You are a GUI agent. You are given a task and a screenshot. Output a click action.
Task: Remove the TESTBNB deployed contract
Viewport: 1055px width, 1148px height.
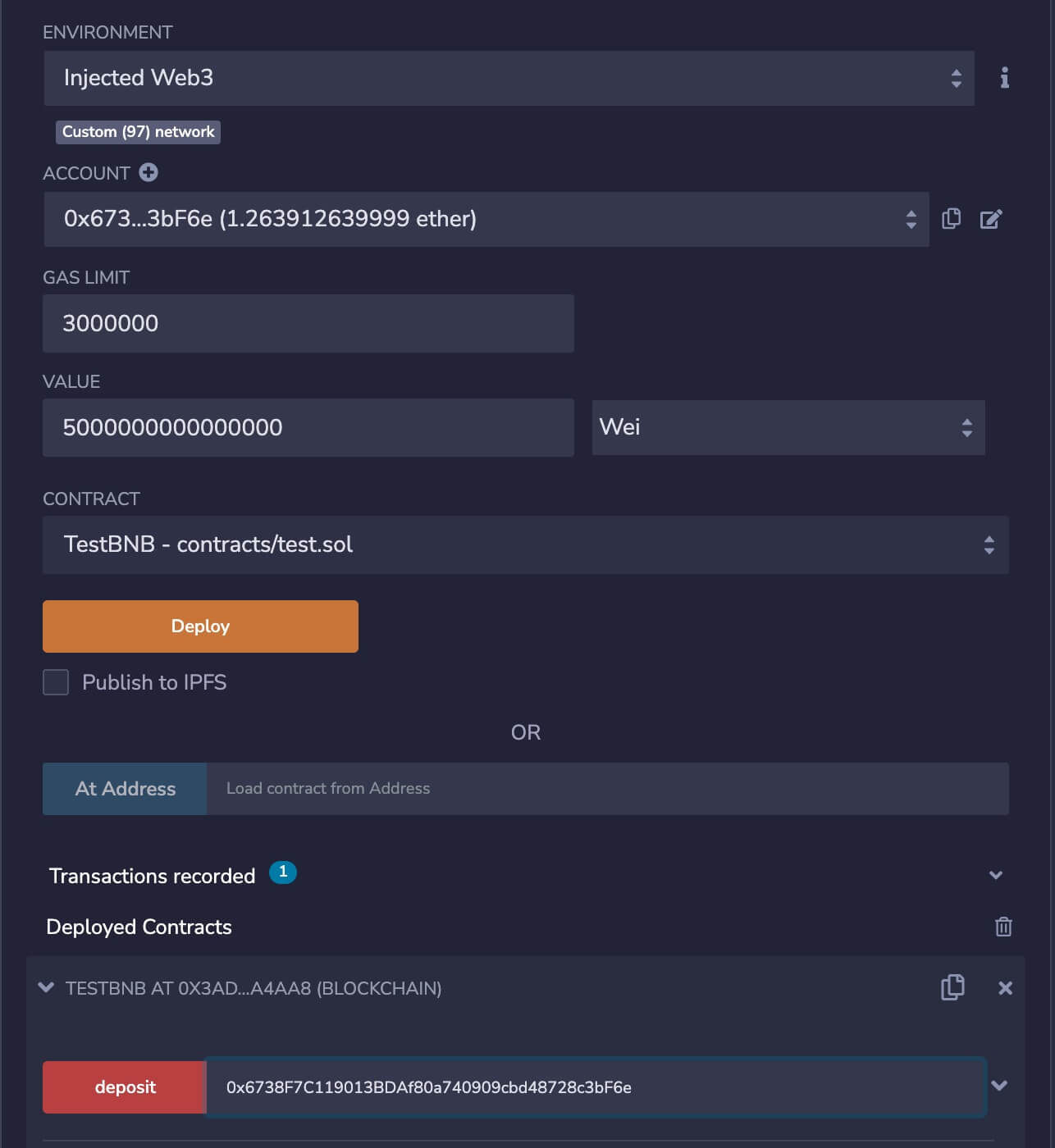point(1005,988)
